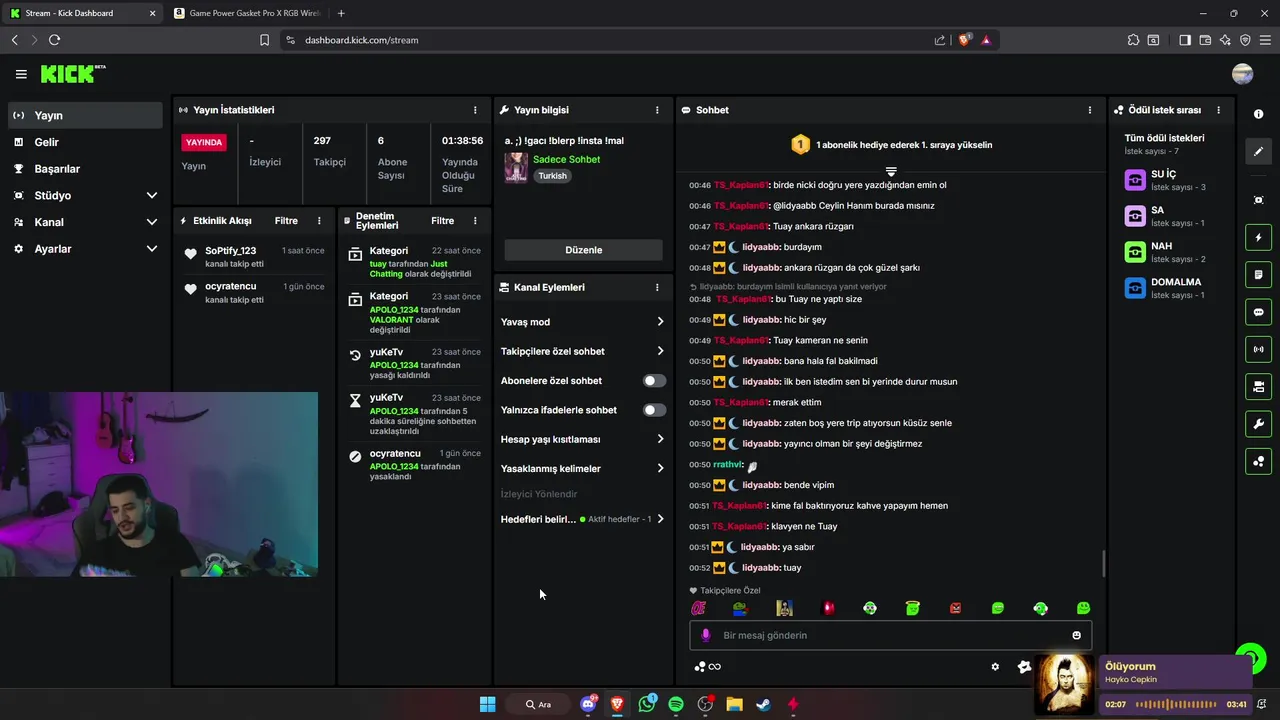Jump to newest chat messages arrow
This screenshot has width=1280, height=720.
pyautogui.click(x=891, y=172)
